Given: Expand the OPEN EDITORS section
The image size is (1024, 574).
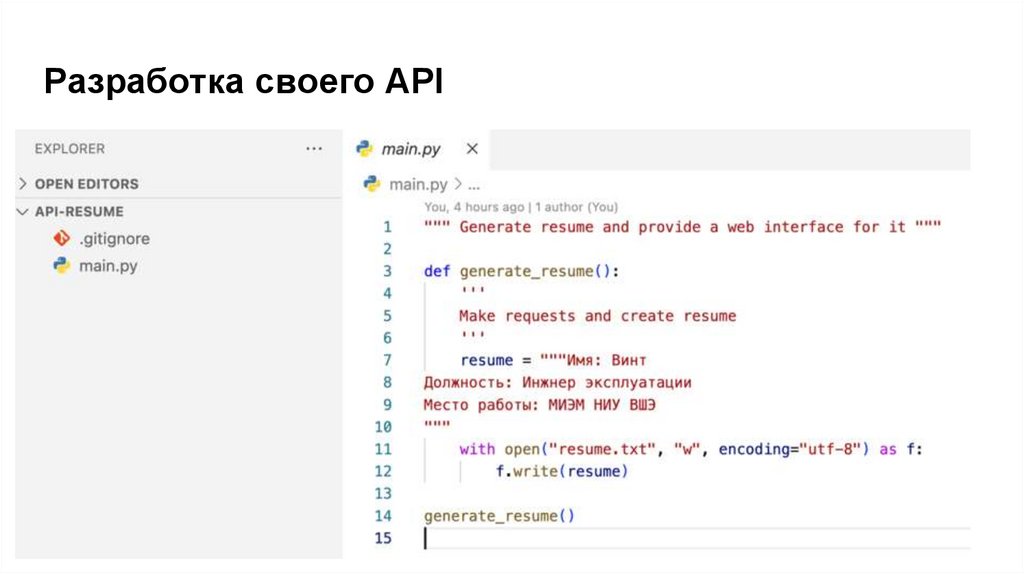Looking at the screenshot, I should click(x=24, y=184).
